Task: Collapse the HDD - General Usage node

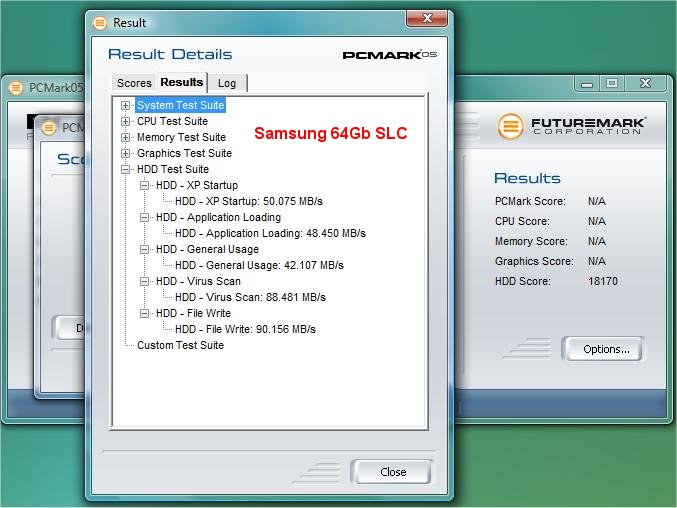Action: coord(144,249)
